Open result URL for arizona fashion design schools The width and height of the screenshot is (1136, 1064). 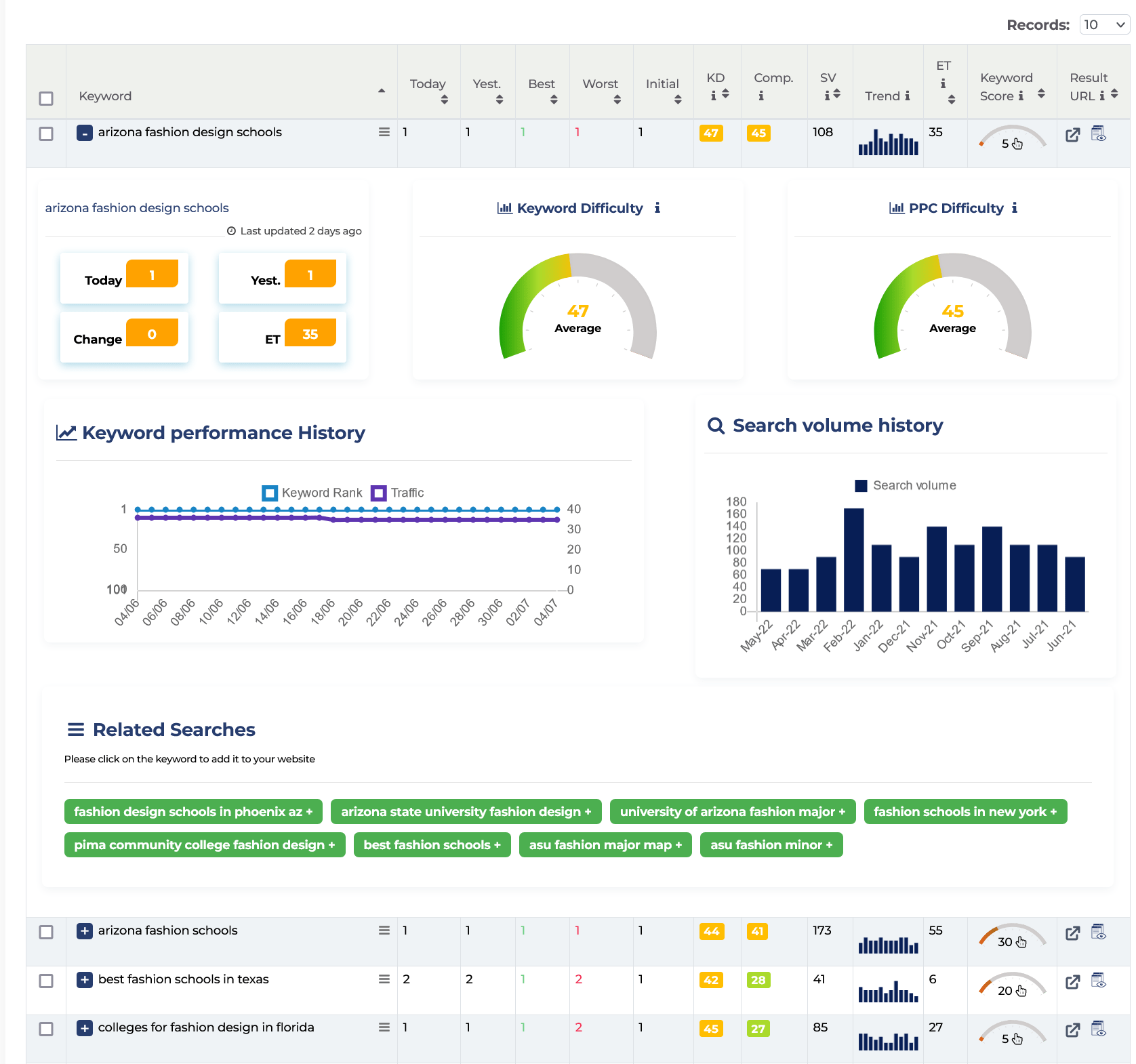pyautogui.click(x=1072, y=135)
